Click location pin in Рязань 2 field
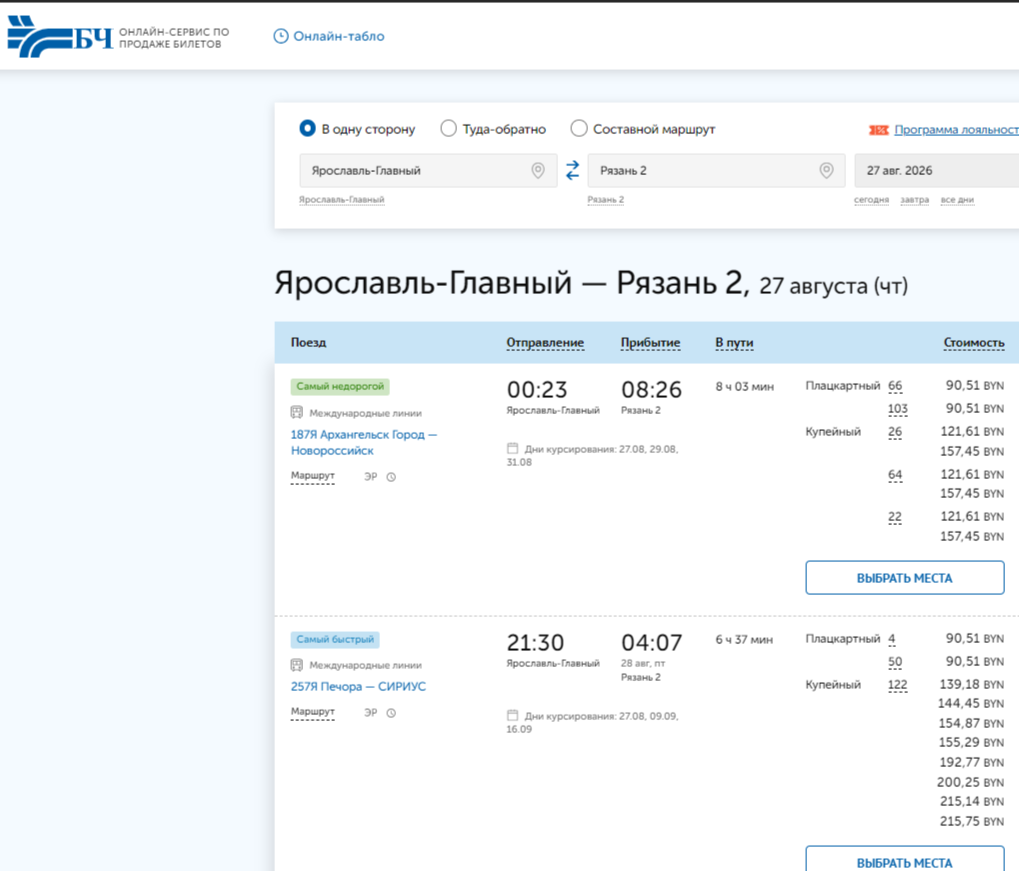Screen dimensions: 1019x871 tap(826, 170)
